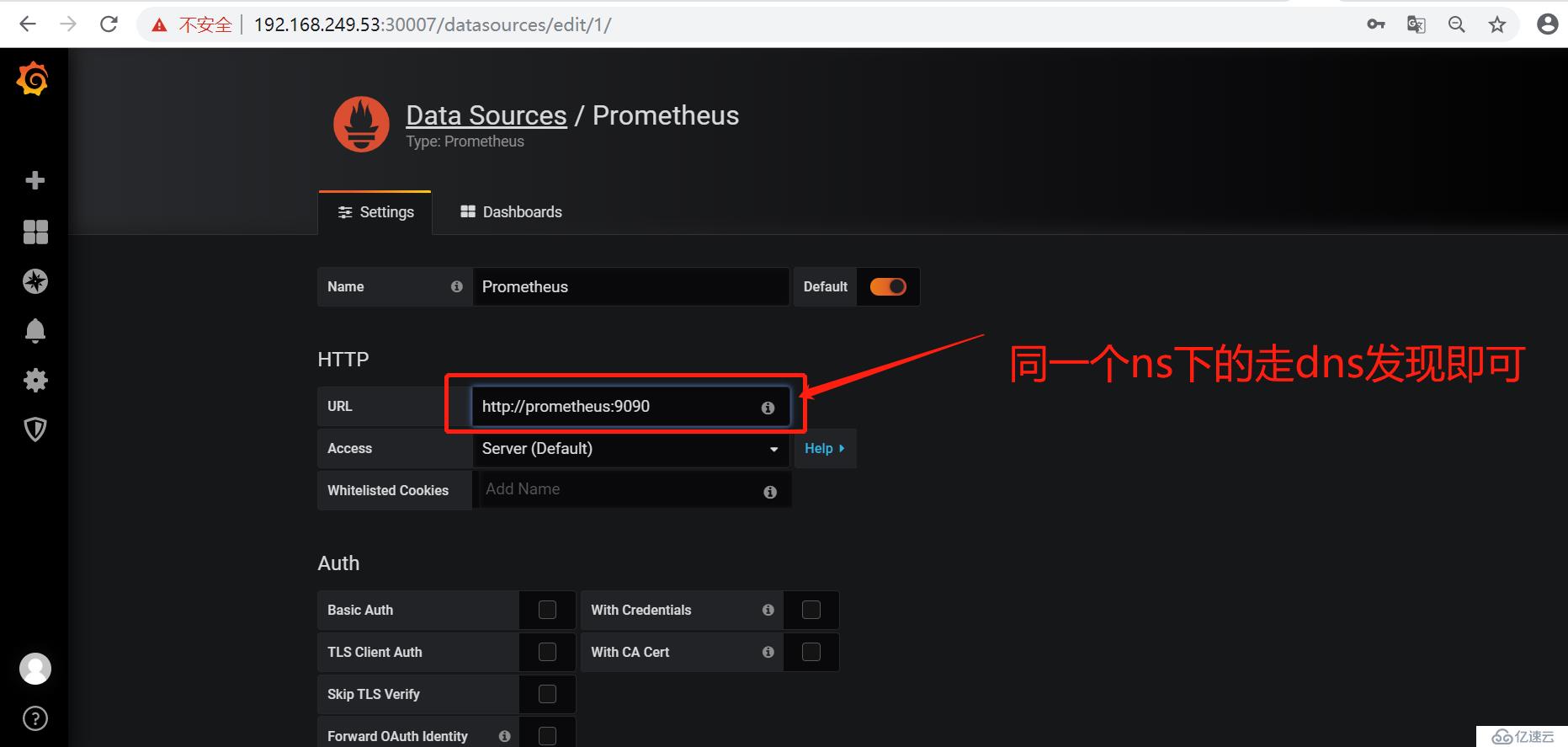Viewport: 1568px width, 747px height.
Task: Click the With Credentials info icon
Action: coord(768,610)
